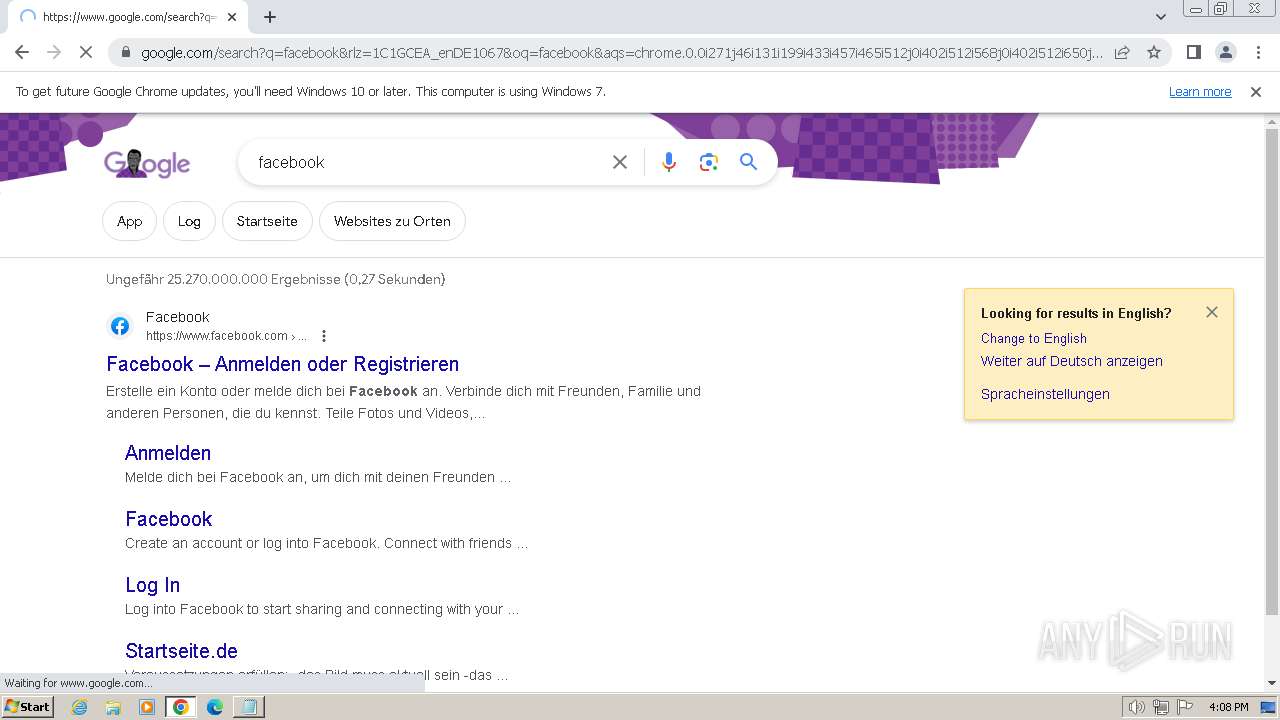Viewport: 1280px width, 720px height.
Task: Dismiss the Chrome update notification bar
Action: tap(1256, 92)
